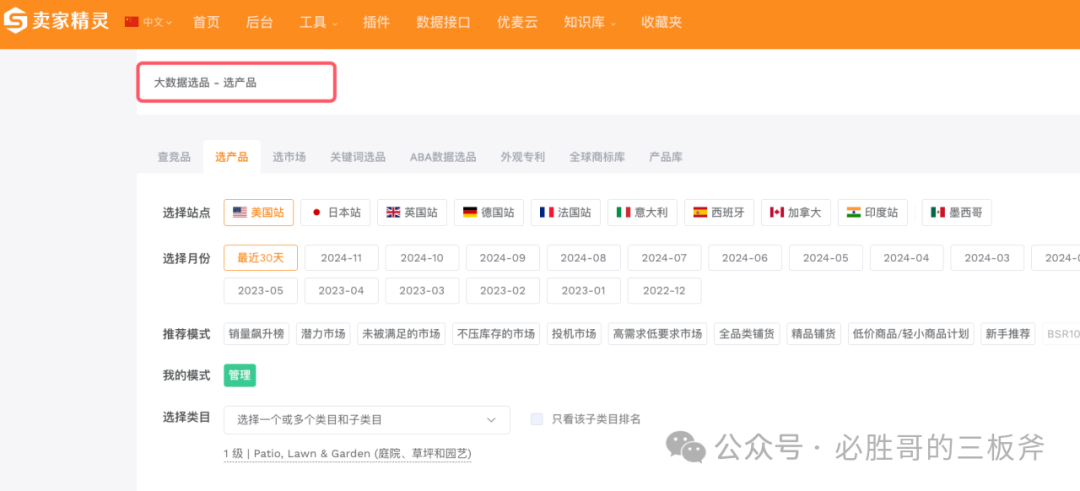Choose month 2024-11
Viewport: 1080px width, 491px height.
342,258
